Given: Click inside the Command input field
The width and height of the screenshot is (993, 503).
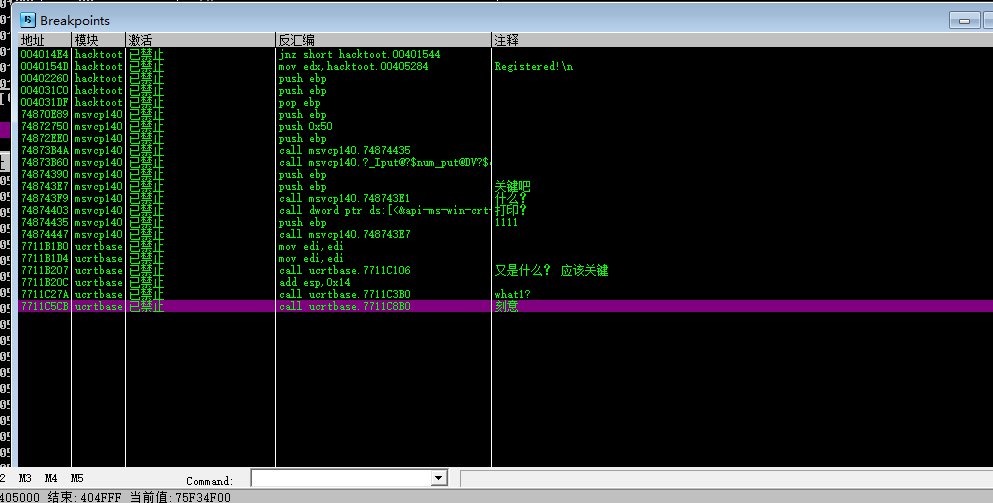Looking at the screenshot, I should tap(339, 479).
